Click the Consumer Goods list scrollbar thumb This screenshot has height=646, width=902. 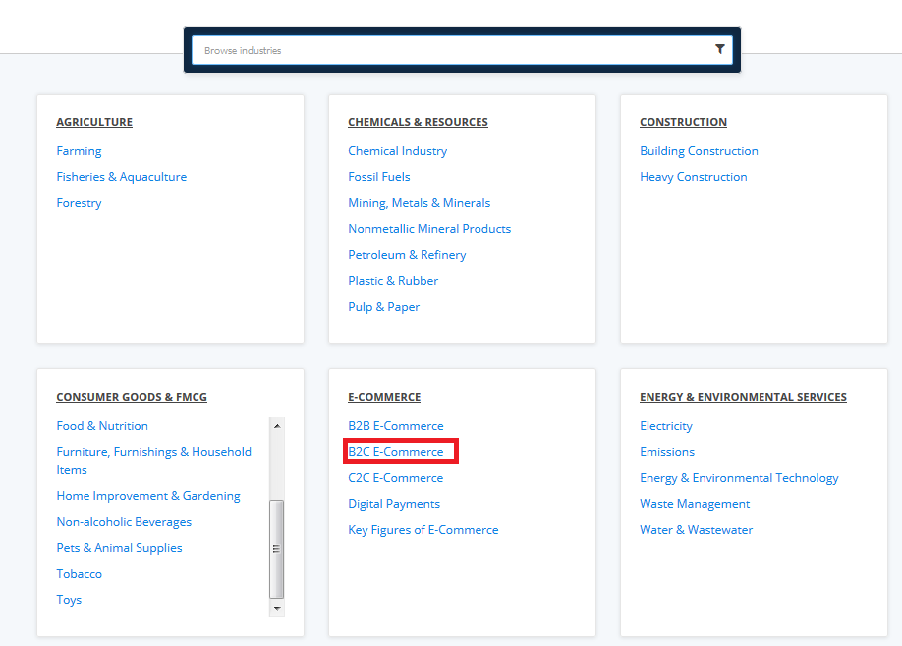(277, 549)
